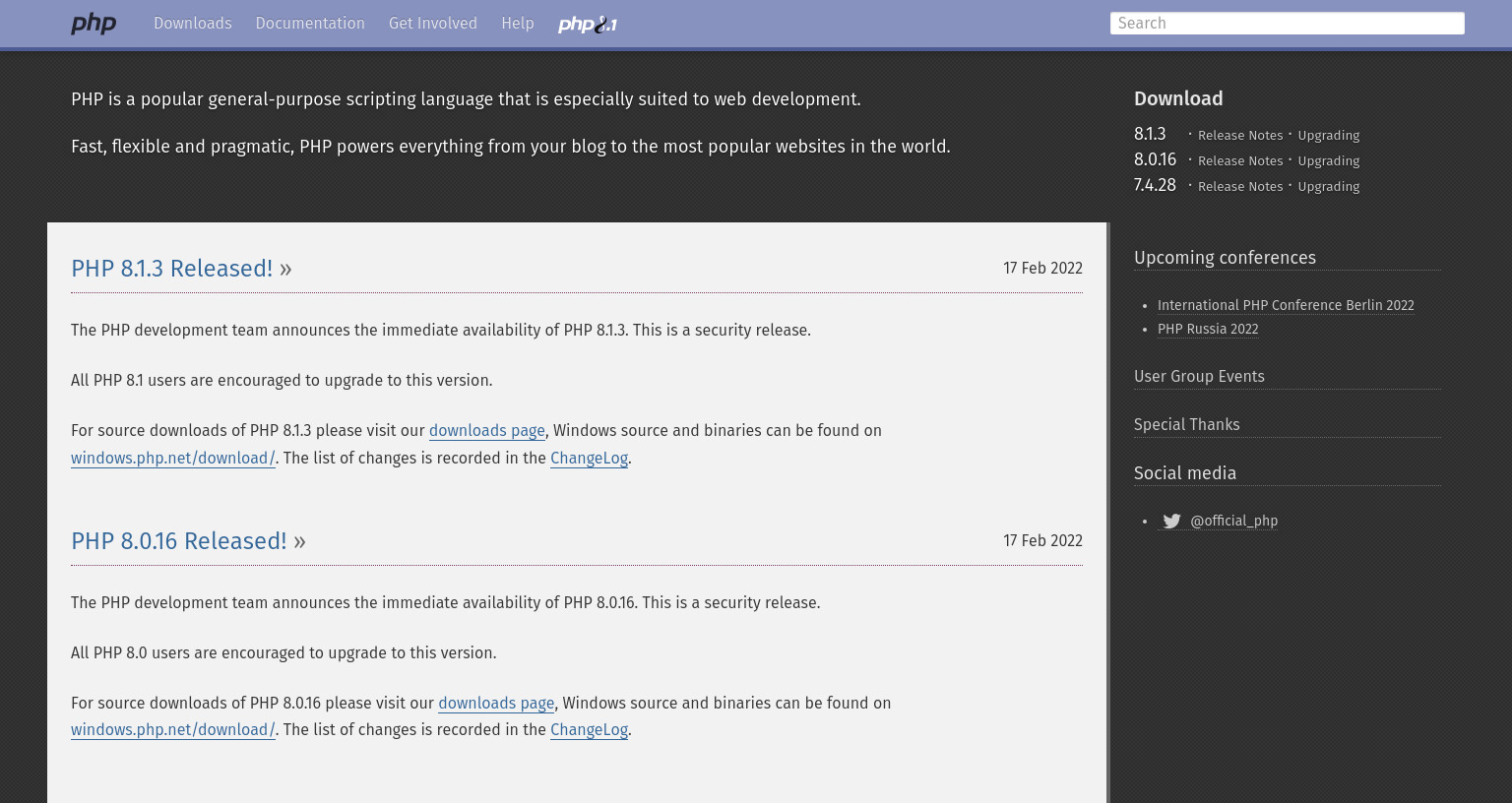The width and height of the screenshot is (1512, 803).
Task: Focus the Search input field
Action: [x=1288, y=23]
